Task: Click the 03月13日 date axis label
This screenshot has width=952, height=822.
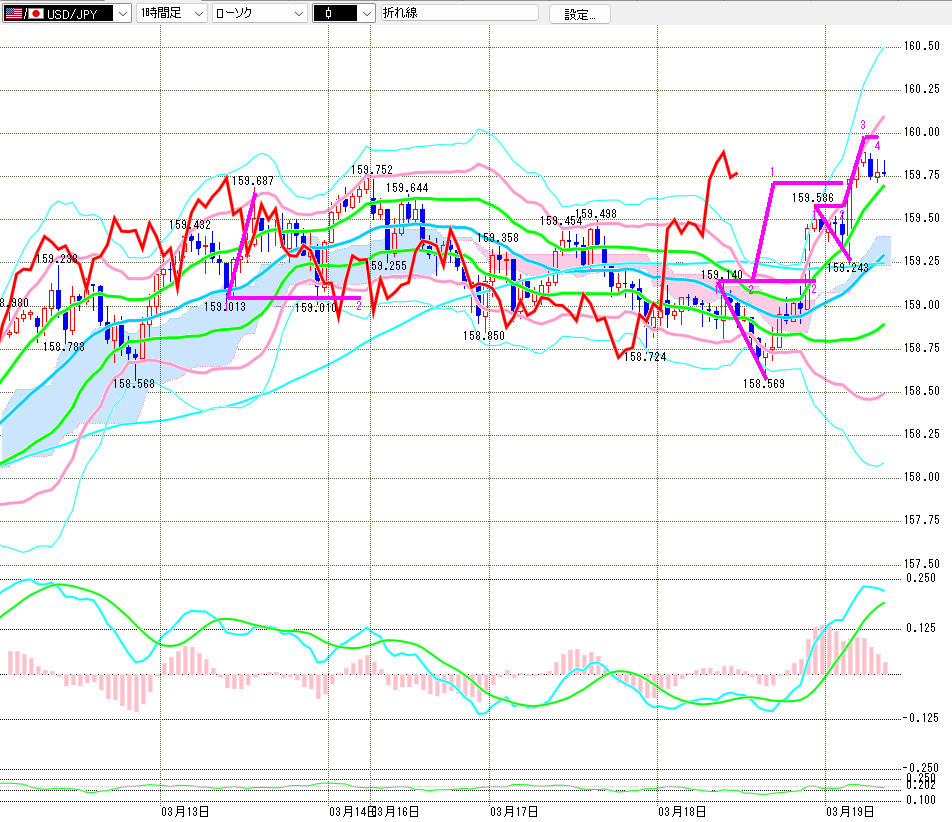Action: (184, 810)
